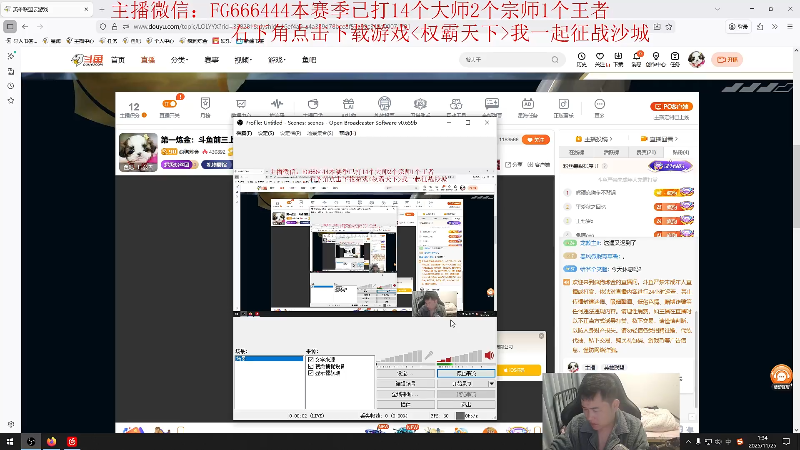Image resolution: width=800 pixels, height=450 pixels.
Task: Click the star icon in browser sidebar
Action: [x=11, y=101]
